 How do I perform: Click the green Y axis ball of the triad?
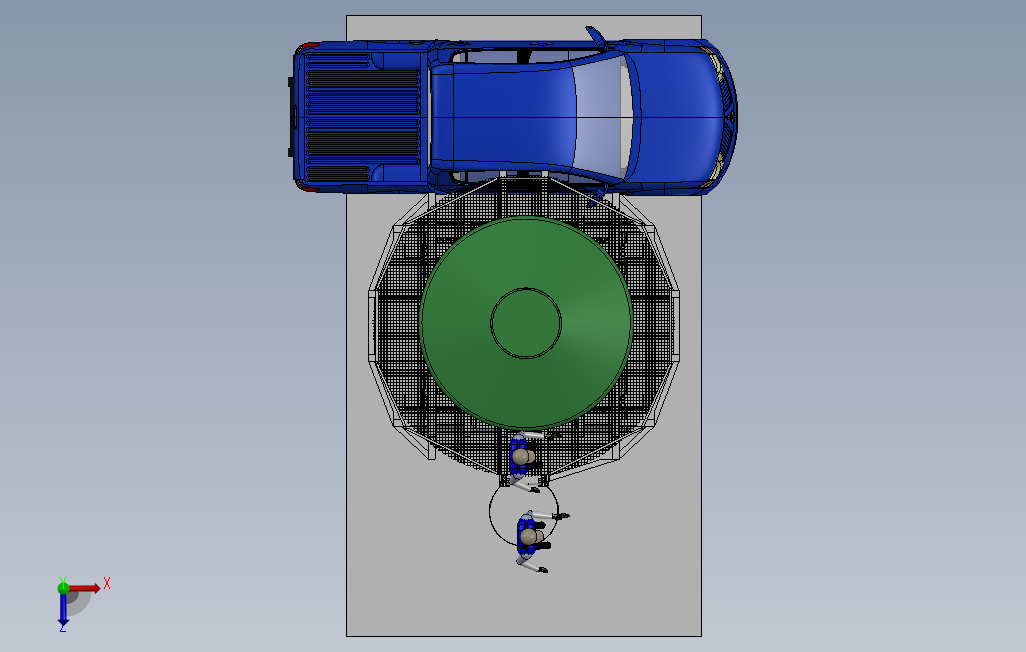click(63, 587)
